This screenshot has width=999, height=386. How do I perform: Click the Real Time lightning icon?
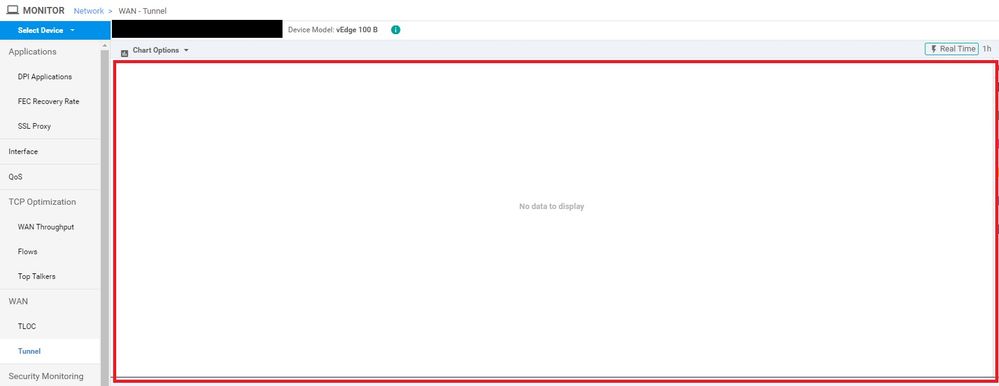934,49
